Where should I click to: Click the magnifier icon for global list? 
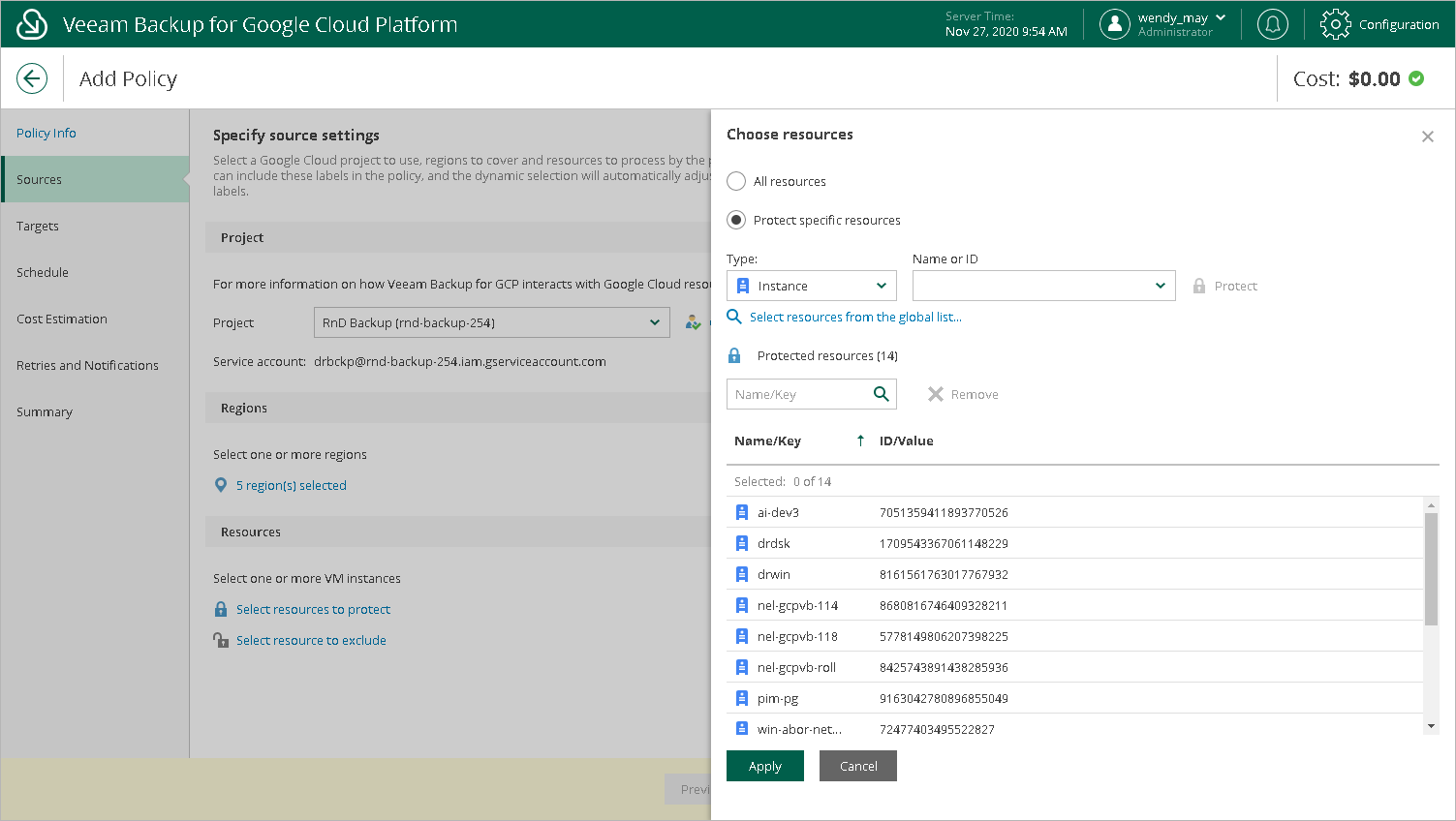coord(734,317)
